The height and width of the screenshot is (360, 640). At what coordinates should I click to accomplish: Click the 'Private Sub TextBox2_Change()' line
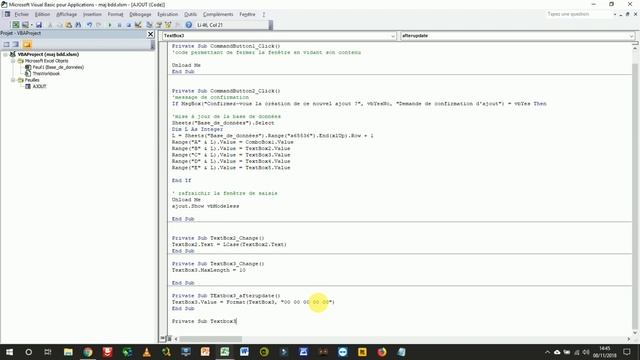pos(218,238)
